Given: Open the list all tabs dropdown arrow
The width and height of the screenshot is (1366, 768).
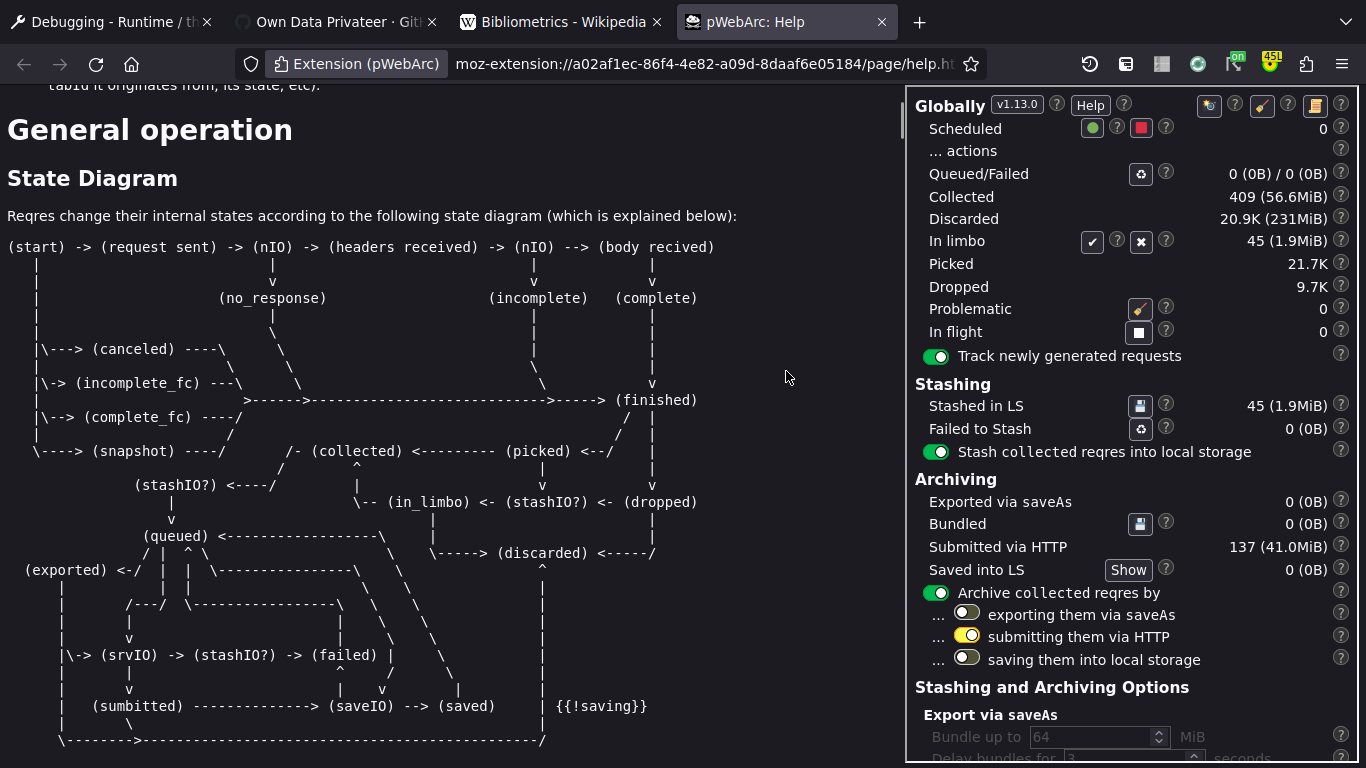Looking at the screenshot, I should tap(1345, 22).
